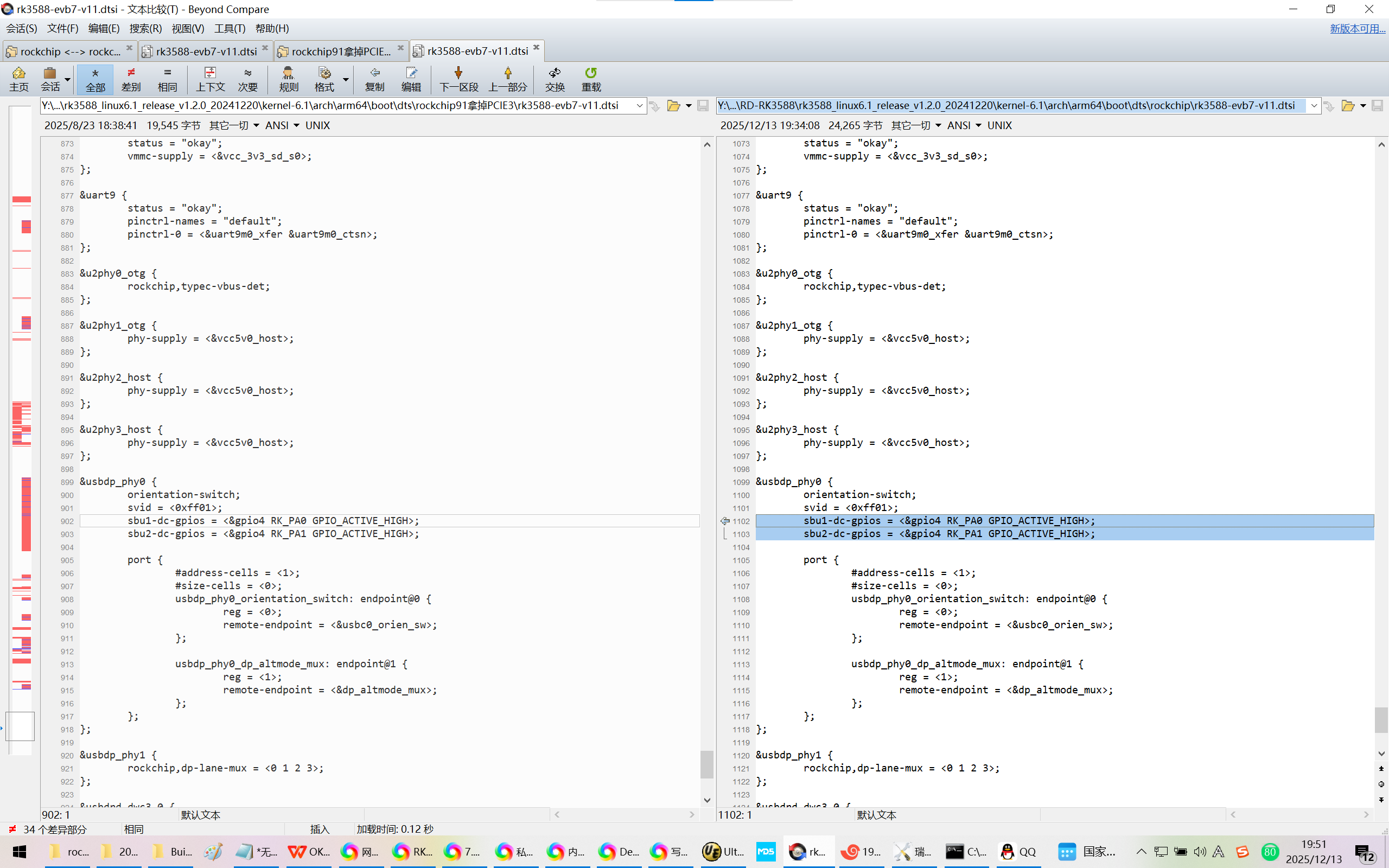Open the Search (搜索) menu
The image size is (1389, 868).
[145, 28]
